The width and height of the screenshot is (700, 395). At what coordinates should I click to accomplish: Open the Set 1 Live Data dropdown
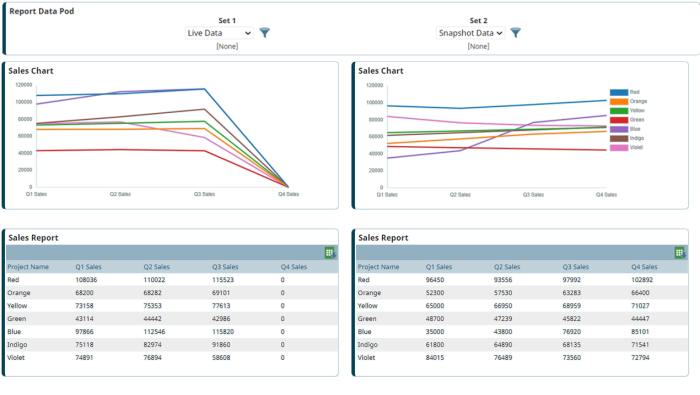coord(219,33)
